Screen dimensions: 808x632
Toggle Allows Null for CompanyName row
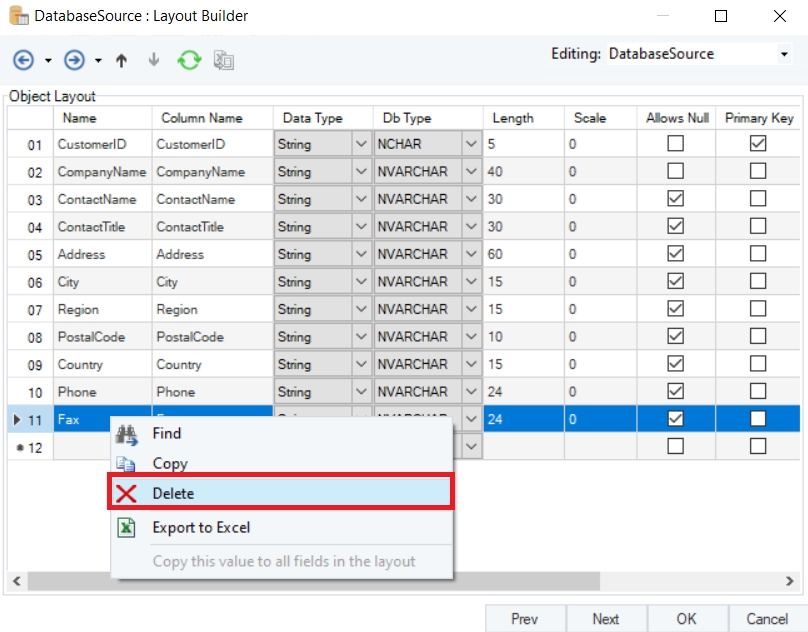click(x=676, y=172)
